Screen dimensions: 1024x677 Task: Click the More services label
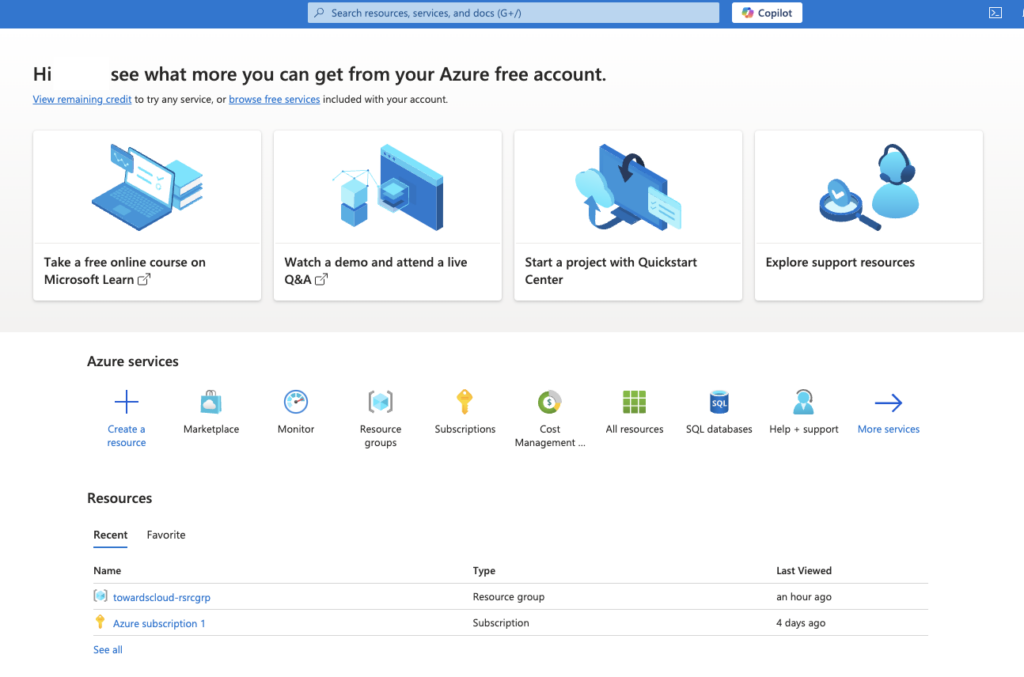(888, 429)
